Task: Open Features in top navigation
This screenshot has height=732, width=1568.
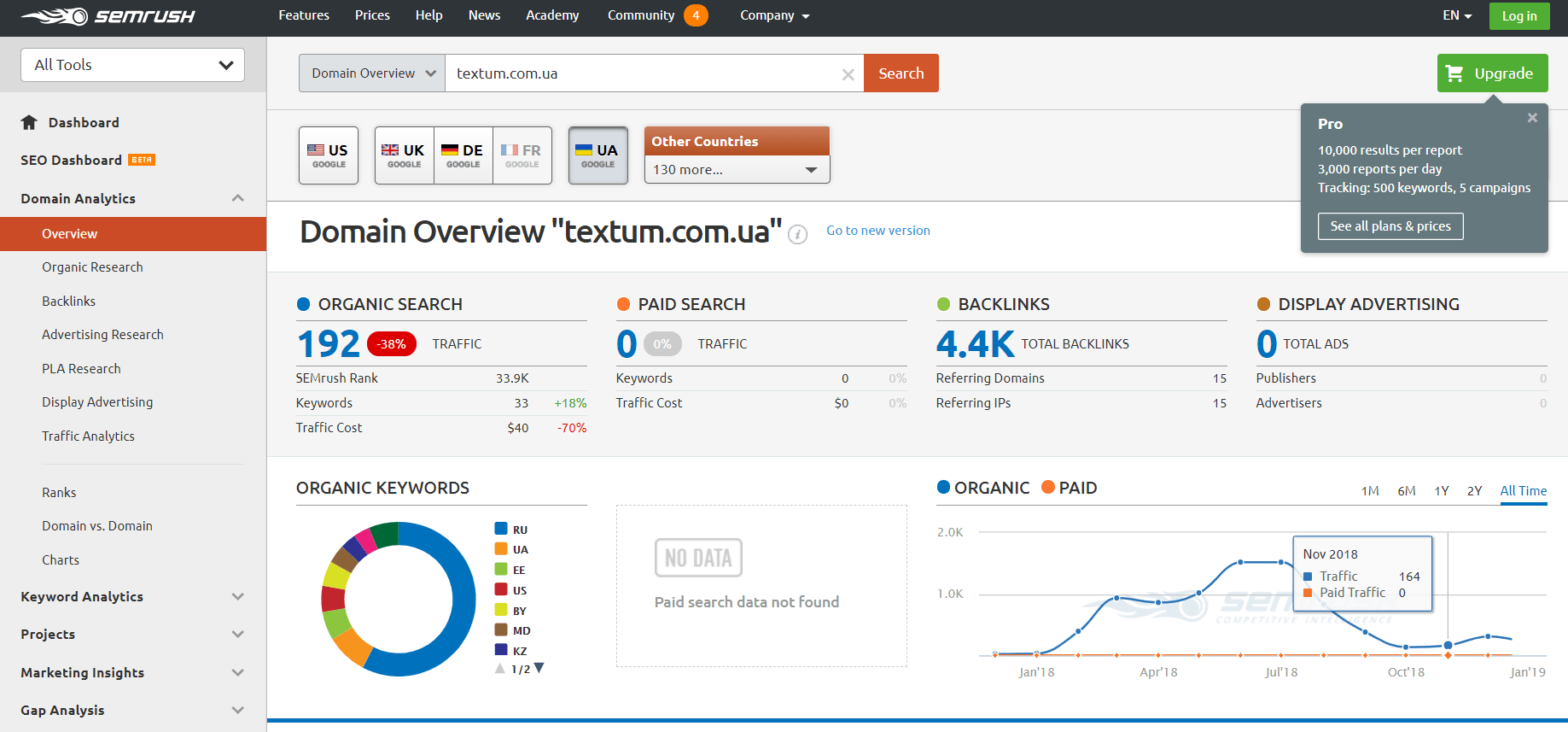Action: pyautogui.click(x=304, y=15)
